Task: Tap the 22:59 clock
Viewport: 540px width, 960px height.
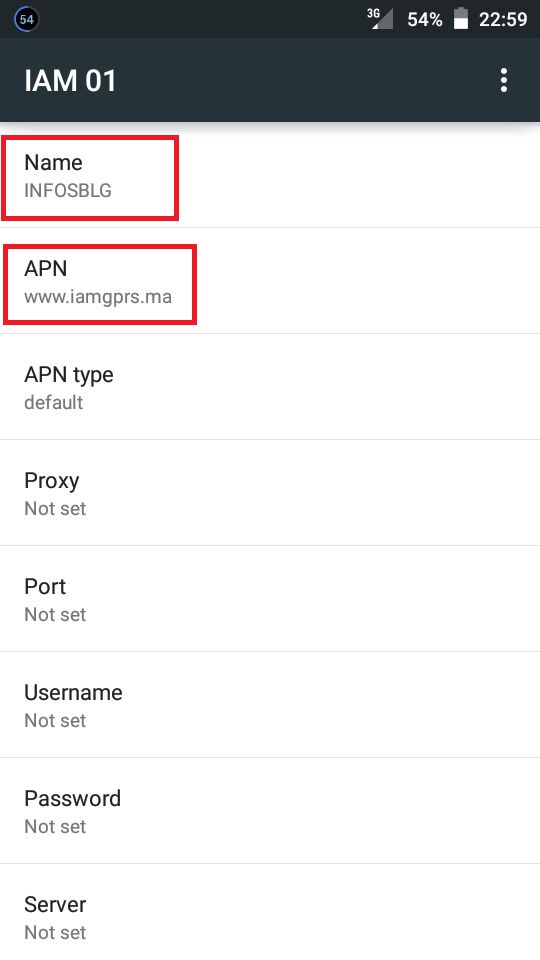Action: (503, 19)
